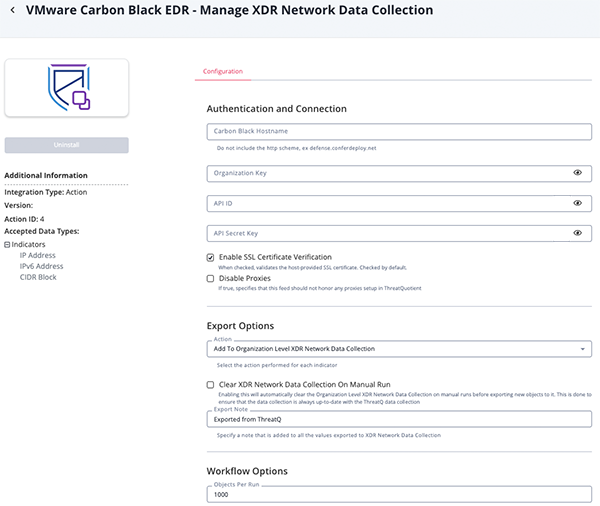
Task: Reveal API Secret Key with eye icon
Action: tap(577, 233)
